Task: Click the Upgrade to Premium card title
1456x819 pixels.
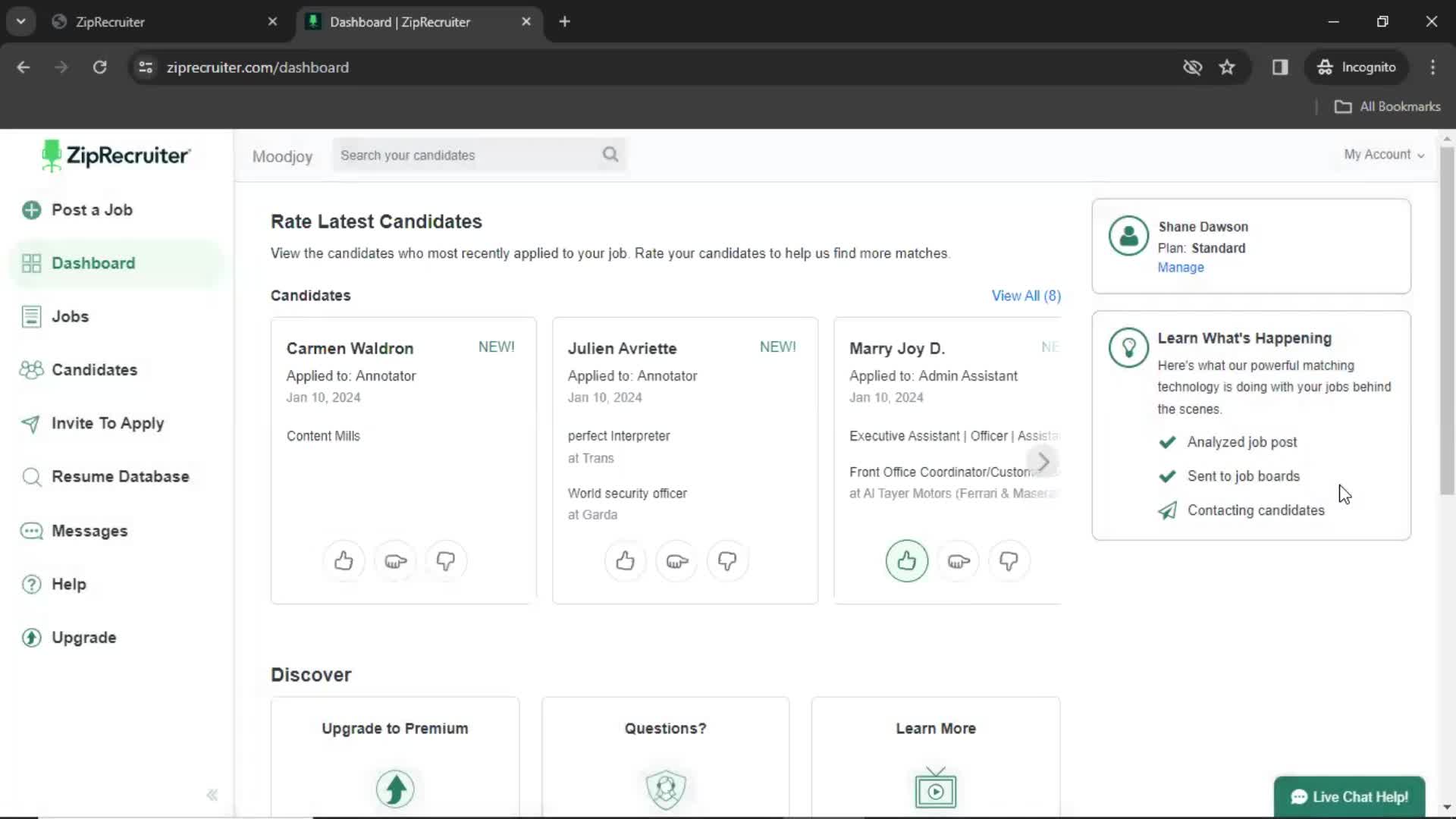Action: pos(395,729)
